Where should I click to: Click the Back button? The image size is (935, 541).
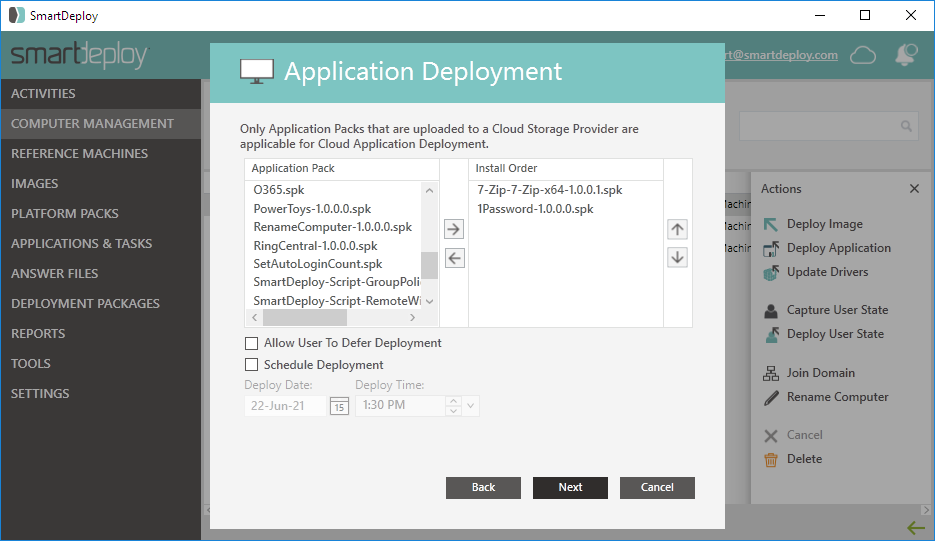[x=483, y=487]
